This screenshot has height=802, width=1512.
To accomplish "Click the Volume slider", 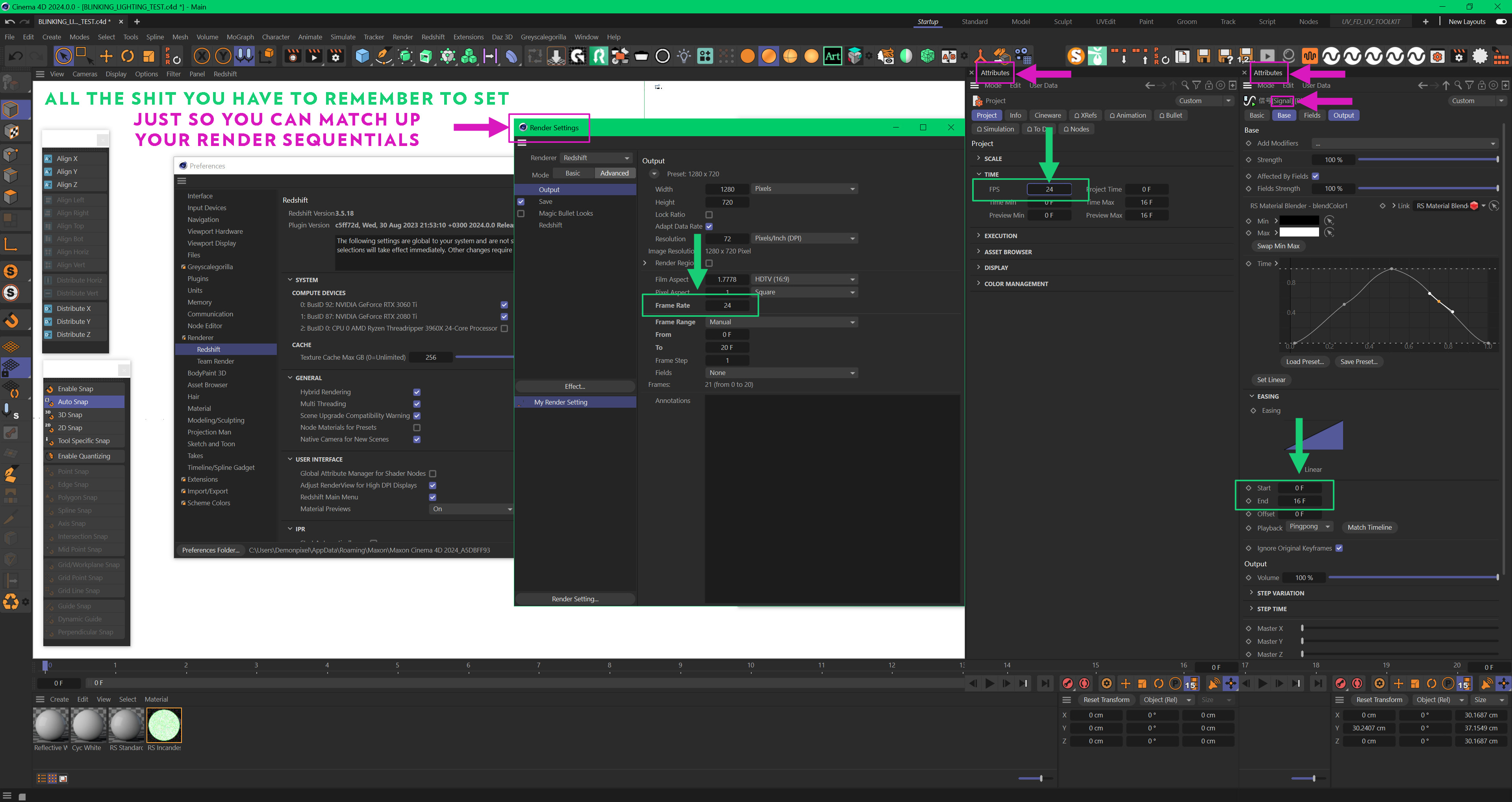I will click(x=1414, y=578).
